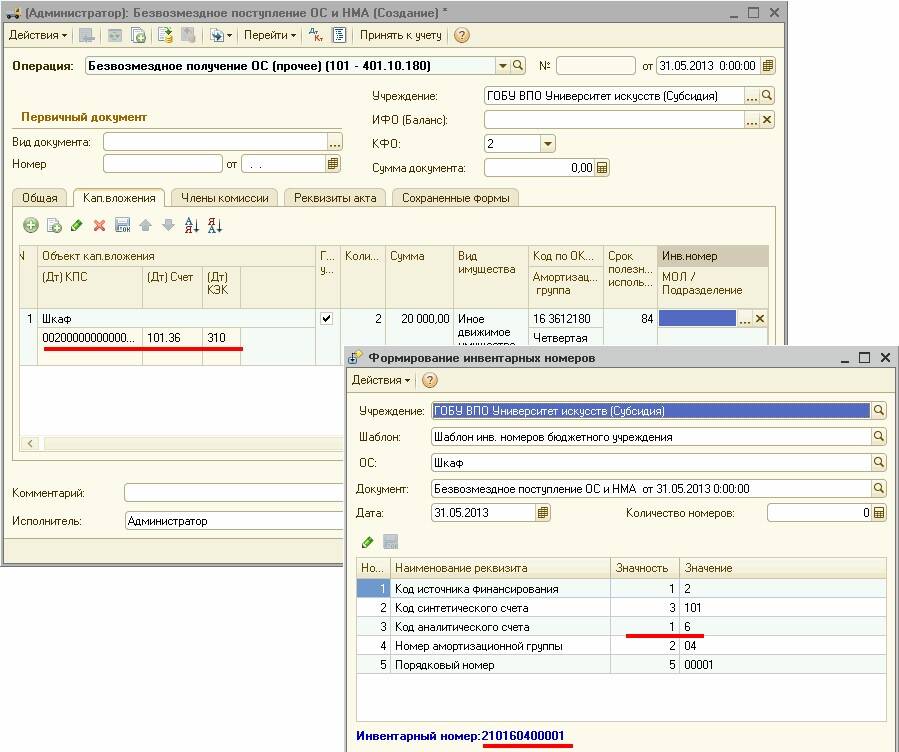Click the 310 КЭК cell

[221, 338]
